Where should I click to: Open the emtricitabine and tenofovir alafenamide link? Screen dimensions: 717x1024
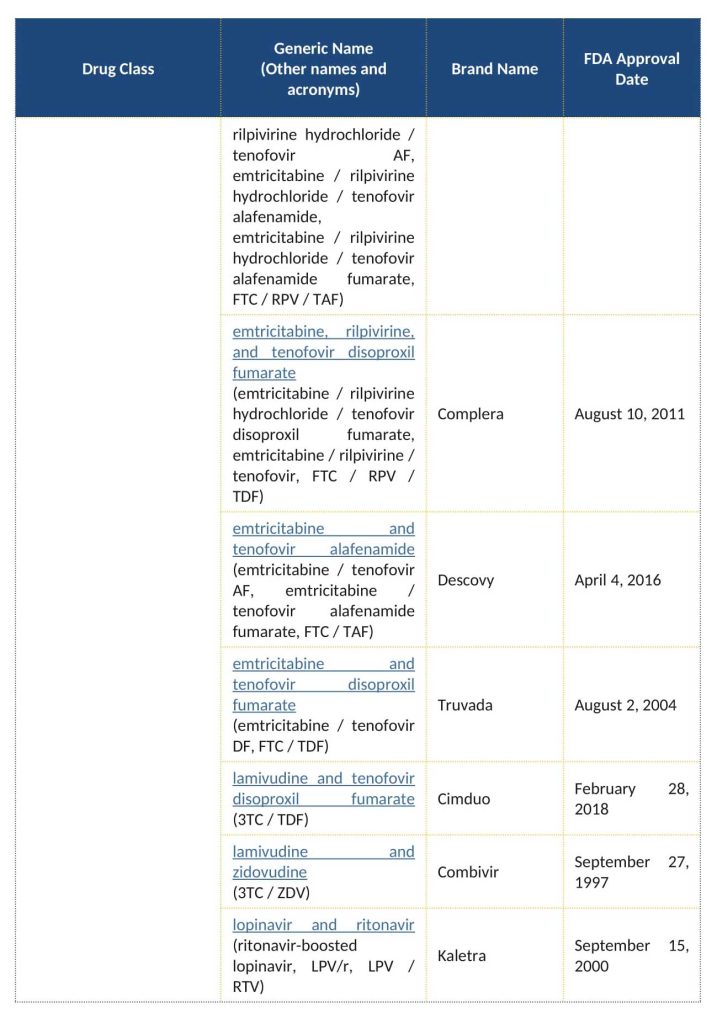323,538
